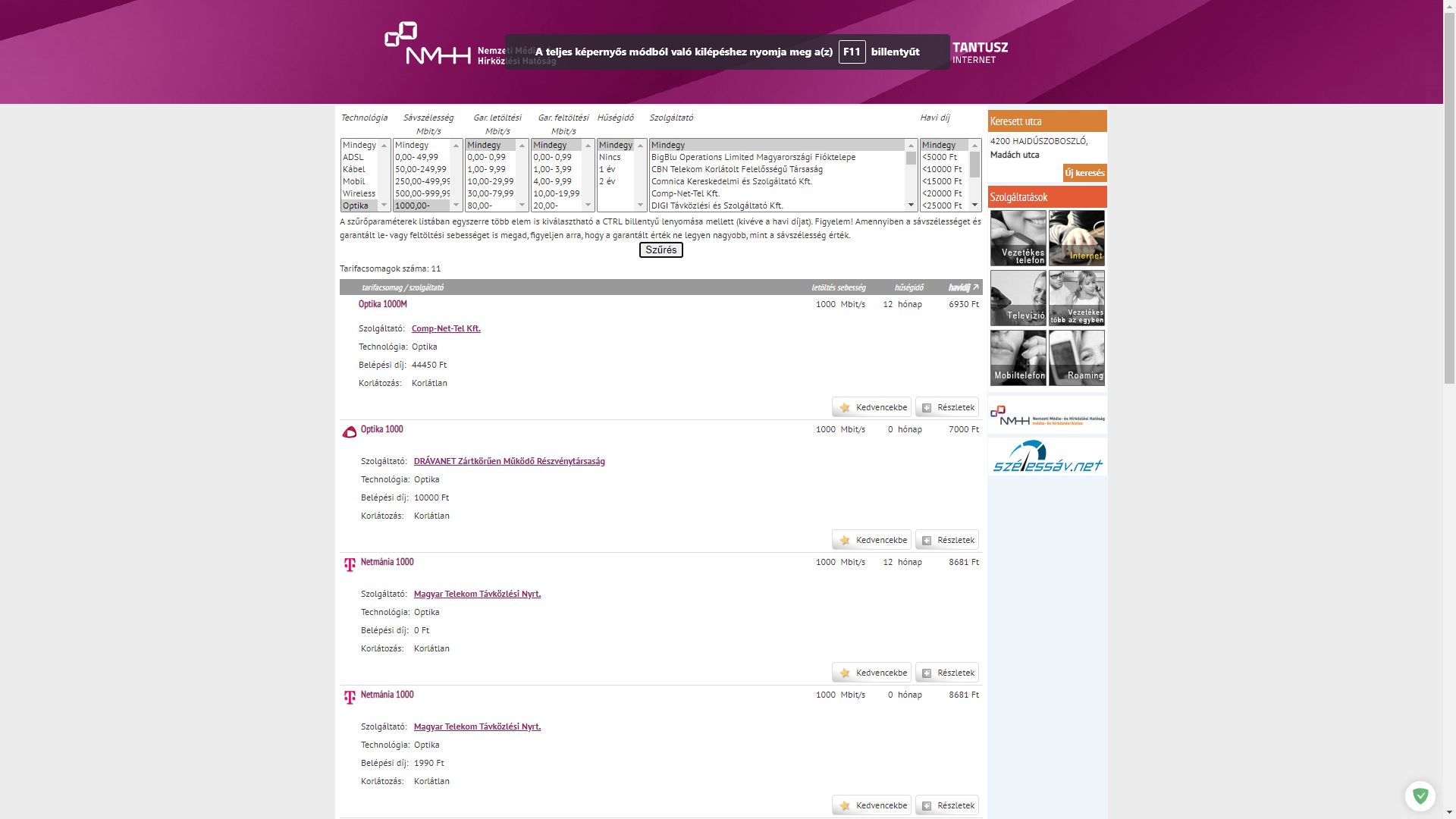Select 4,00-9,99 in Gar. feltöltési list
Image resolution: width=1456 pixels, height=819 pixels.
pyautogui.click(x=557, y=181)
